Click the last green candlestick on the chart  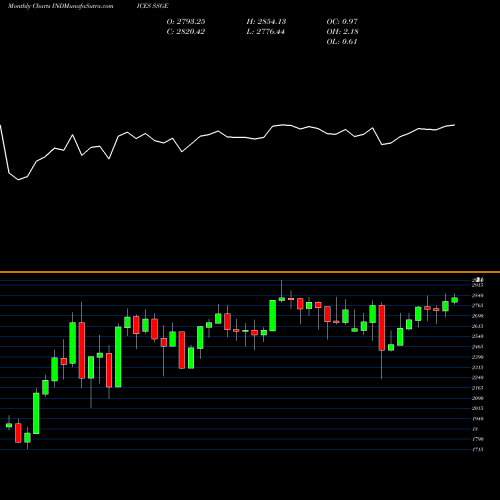tap(455, 300)
